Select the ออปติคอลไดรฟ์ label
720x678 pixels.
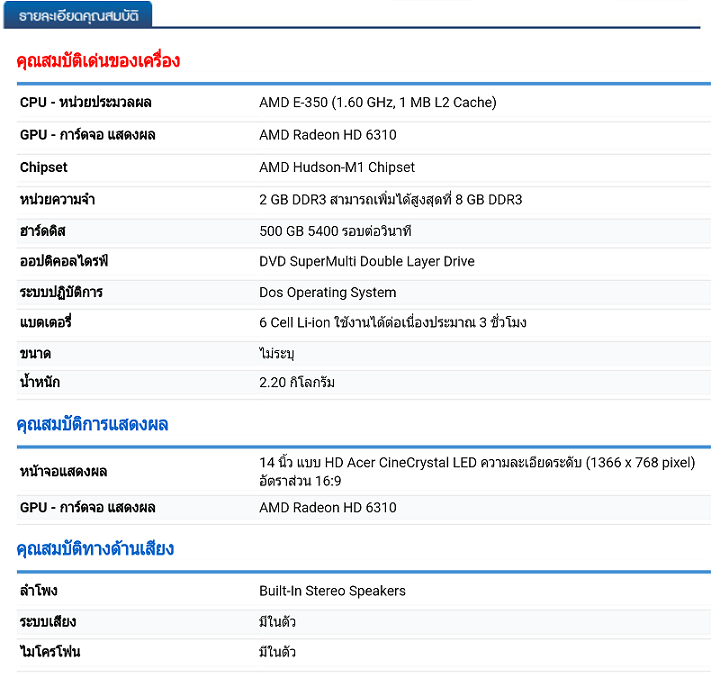click(x=64, y=261)
